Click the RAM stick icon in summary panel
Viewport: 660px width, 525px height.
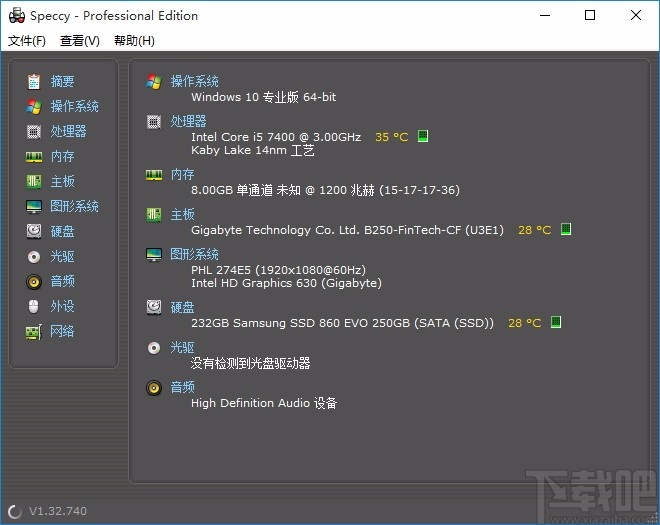coord(154,175)
